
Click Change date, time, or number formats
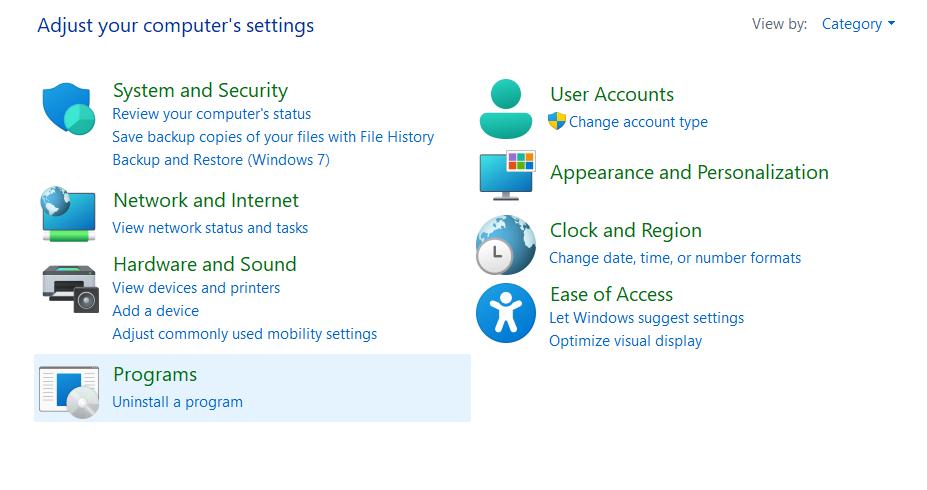(x=675, y=258)
